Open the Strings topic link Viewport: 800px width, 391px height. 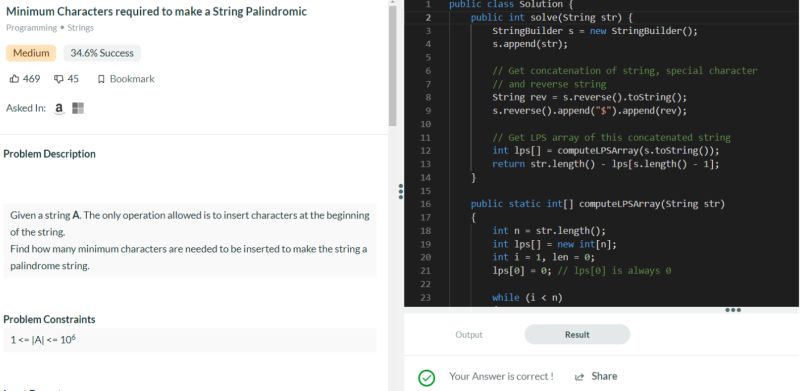(81, 28)
